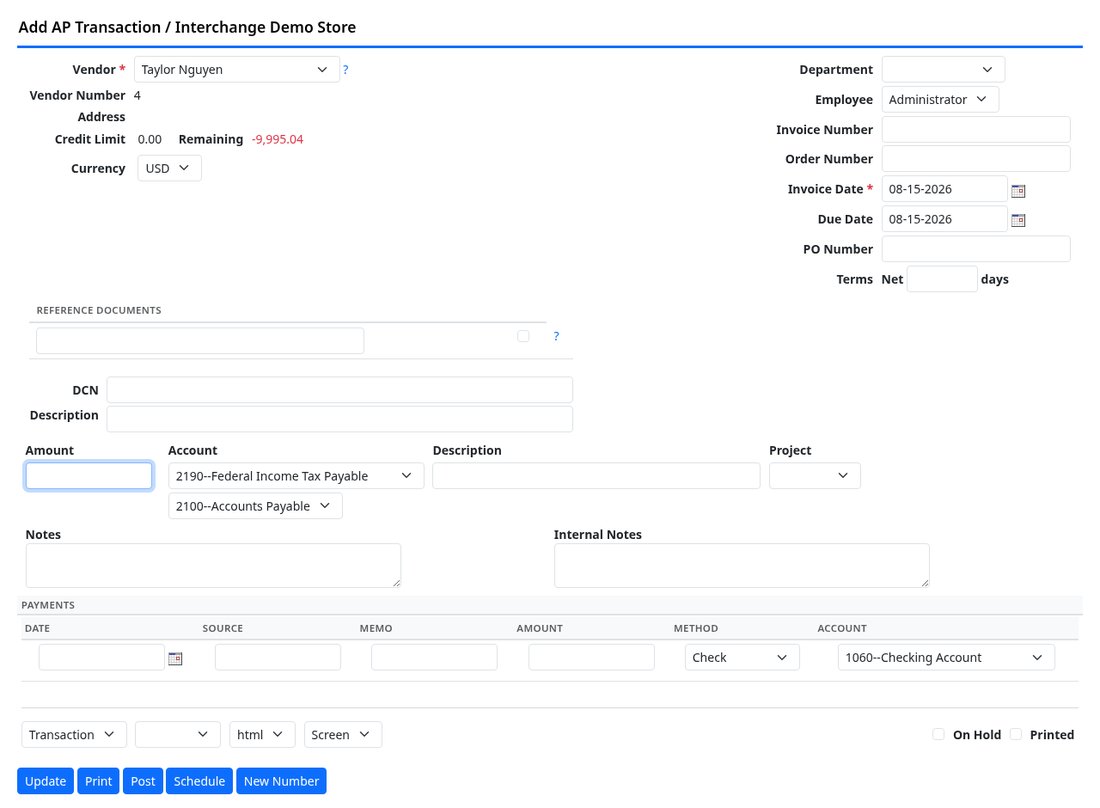Click the DCN input field
Image resolution: width=1100 pixels, height=808 pixels.
coord(340,390)
